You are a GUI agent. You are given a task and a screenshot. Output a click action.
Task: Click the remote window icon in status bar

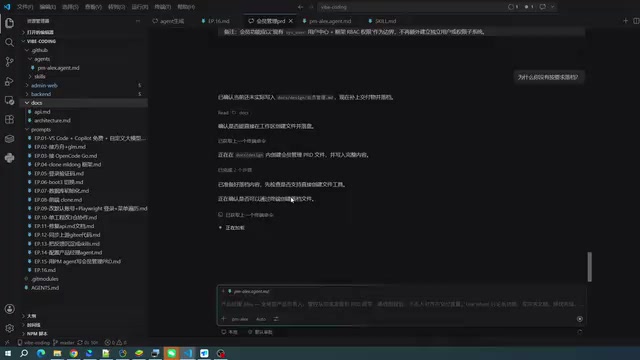[x=7, y=342]
